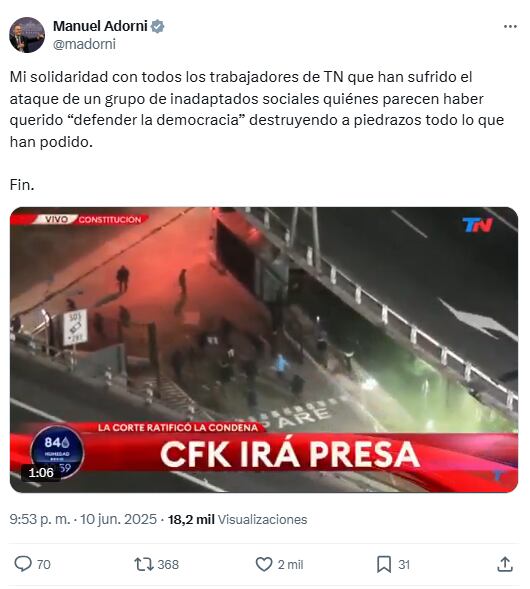The width and height of the screenshot is (530, 589).
Task: Bookmark the tweet with bookmark icon
Action: coord(384,564)
